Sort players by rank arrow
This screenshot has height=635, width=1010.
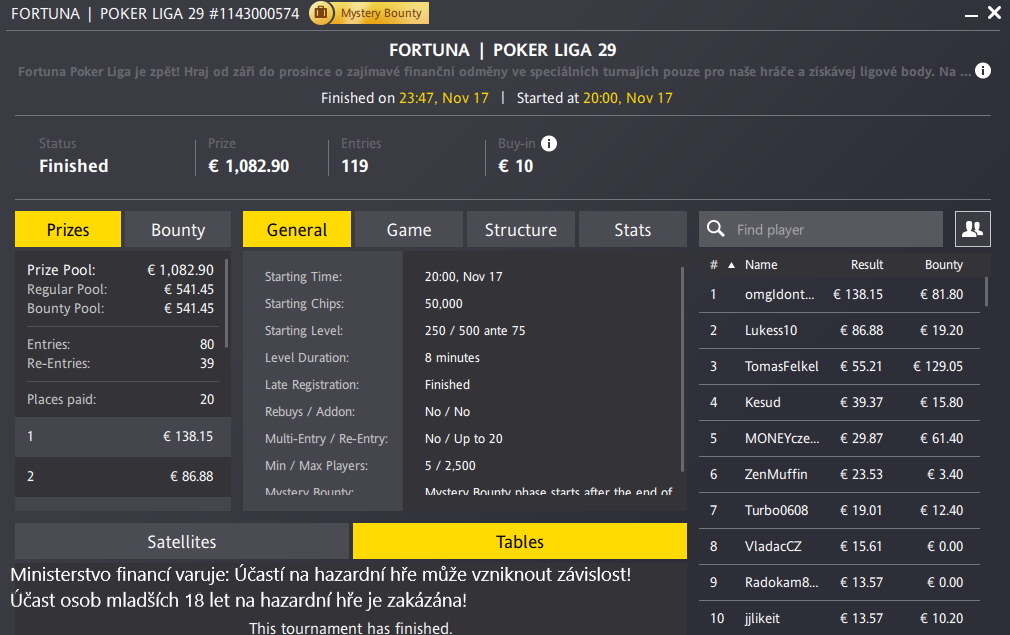(731, 265)
